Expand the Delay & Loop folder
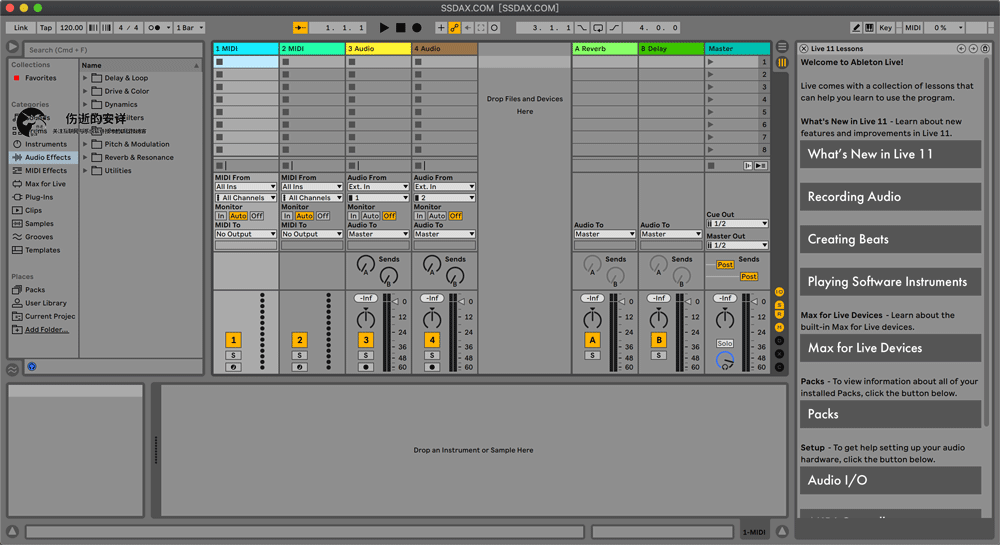The height and width of the screenshot is (545, 1000). click(85, 78)
